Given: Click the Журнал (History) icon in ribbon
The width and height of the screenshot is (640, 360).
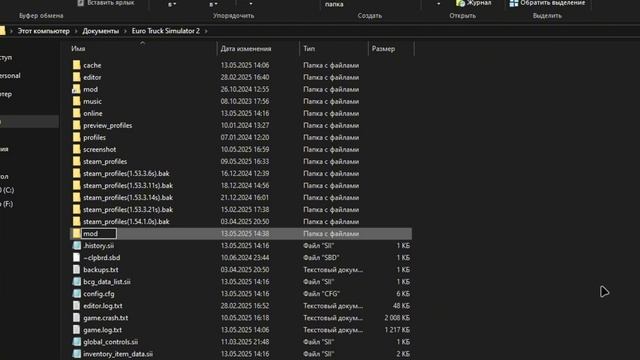Looking at the screenshot, I should 460,3.
